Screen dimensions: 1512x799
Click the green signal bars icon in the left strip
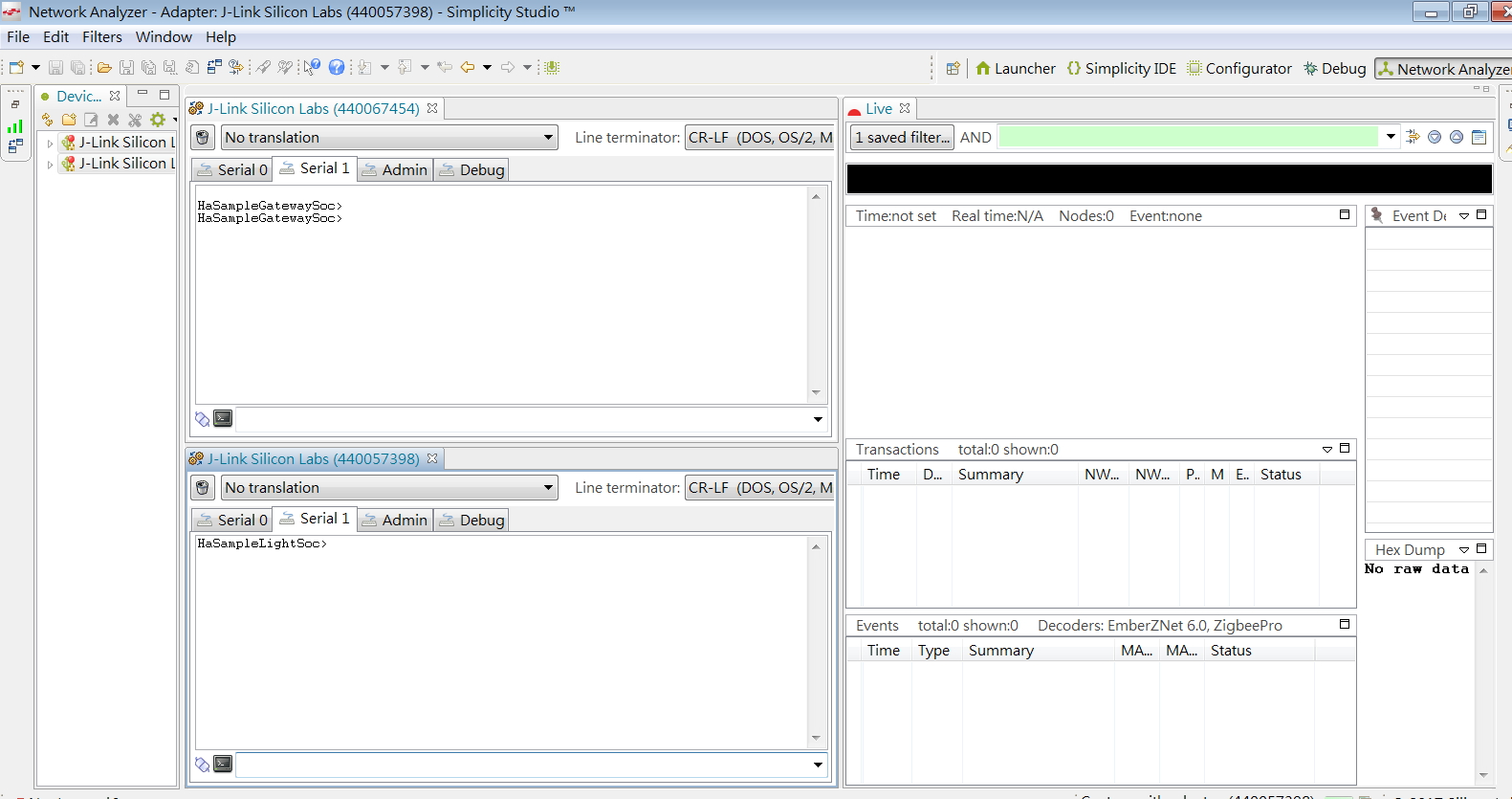15,125
